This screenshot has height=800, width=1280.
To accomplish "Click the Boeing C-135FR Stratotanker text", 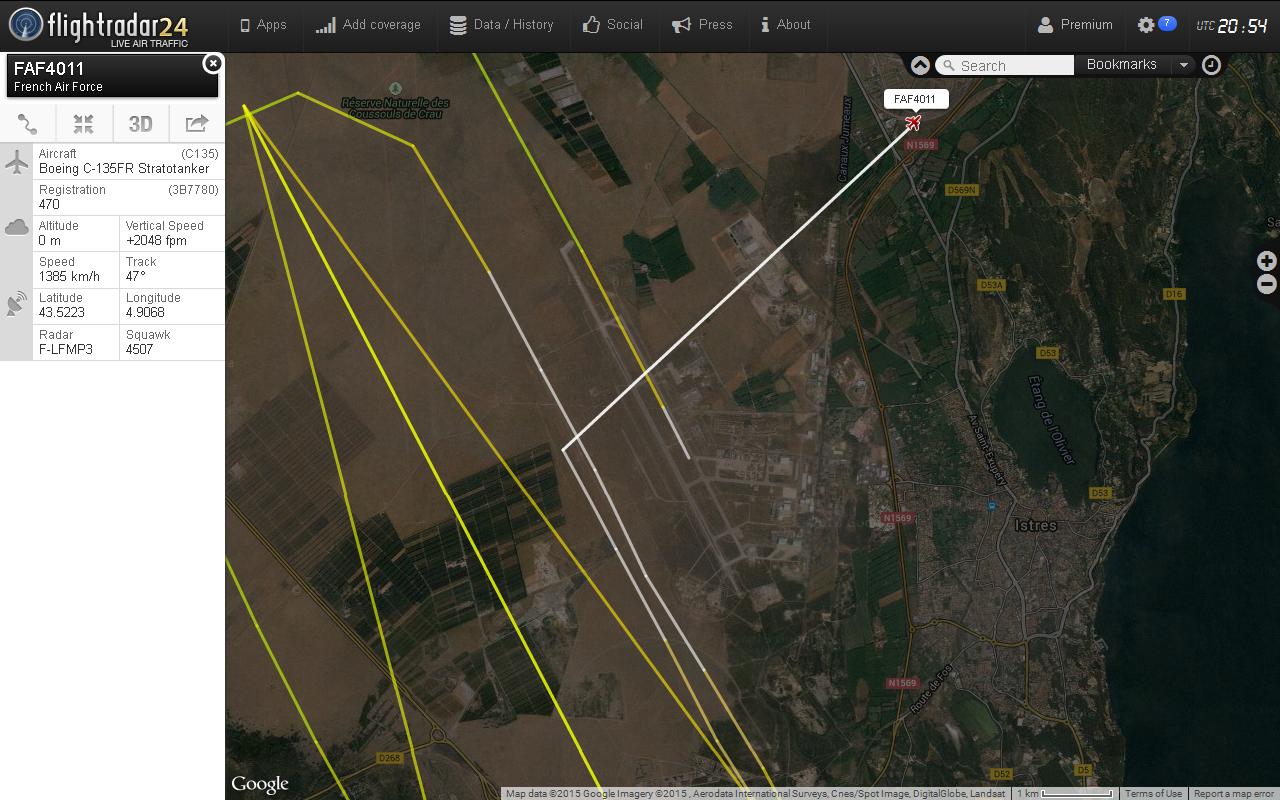I will click(124, 169).
